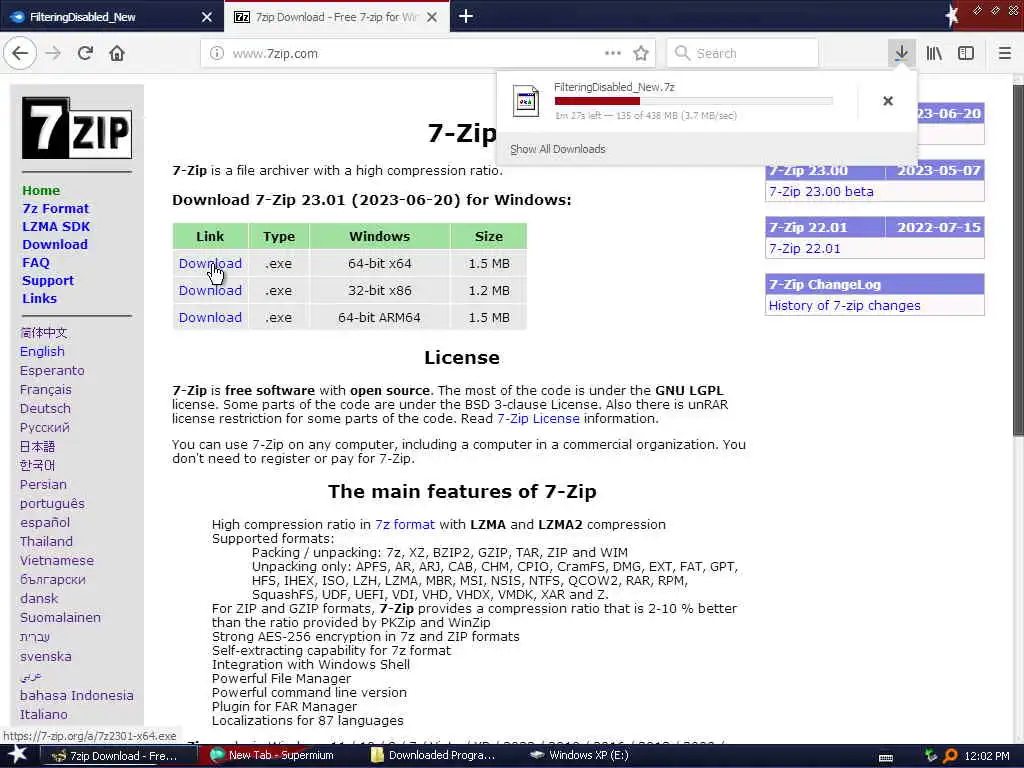
Task: Switch language to español
Action: coord(45,522)
